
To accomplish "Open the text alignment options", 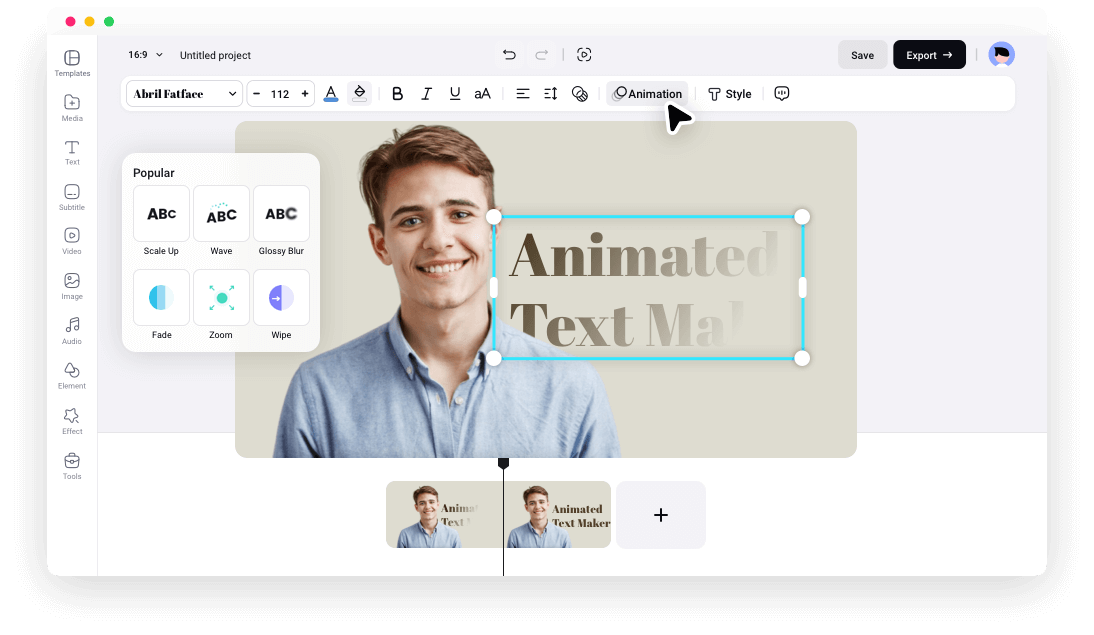I will (523, 93).
